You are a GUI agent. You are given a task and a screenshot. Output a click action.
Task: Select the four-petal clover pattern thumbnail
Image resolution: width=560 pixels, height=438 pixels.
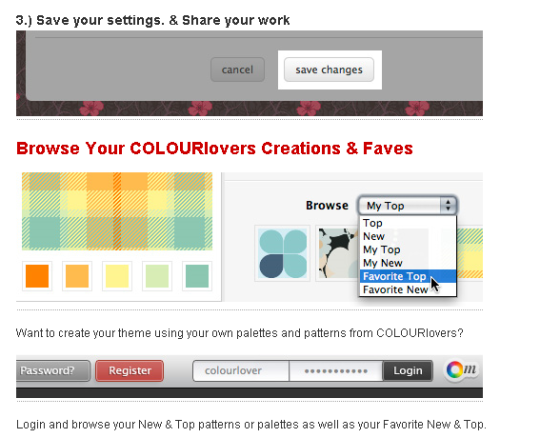[282, 253]
